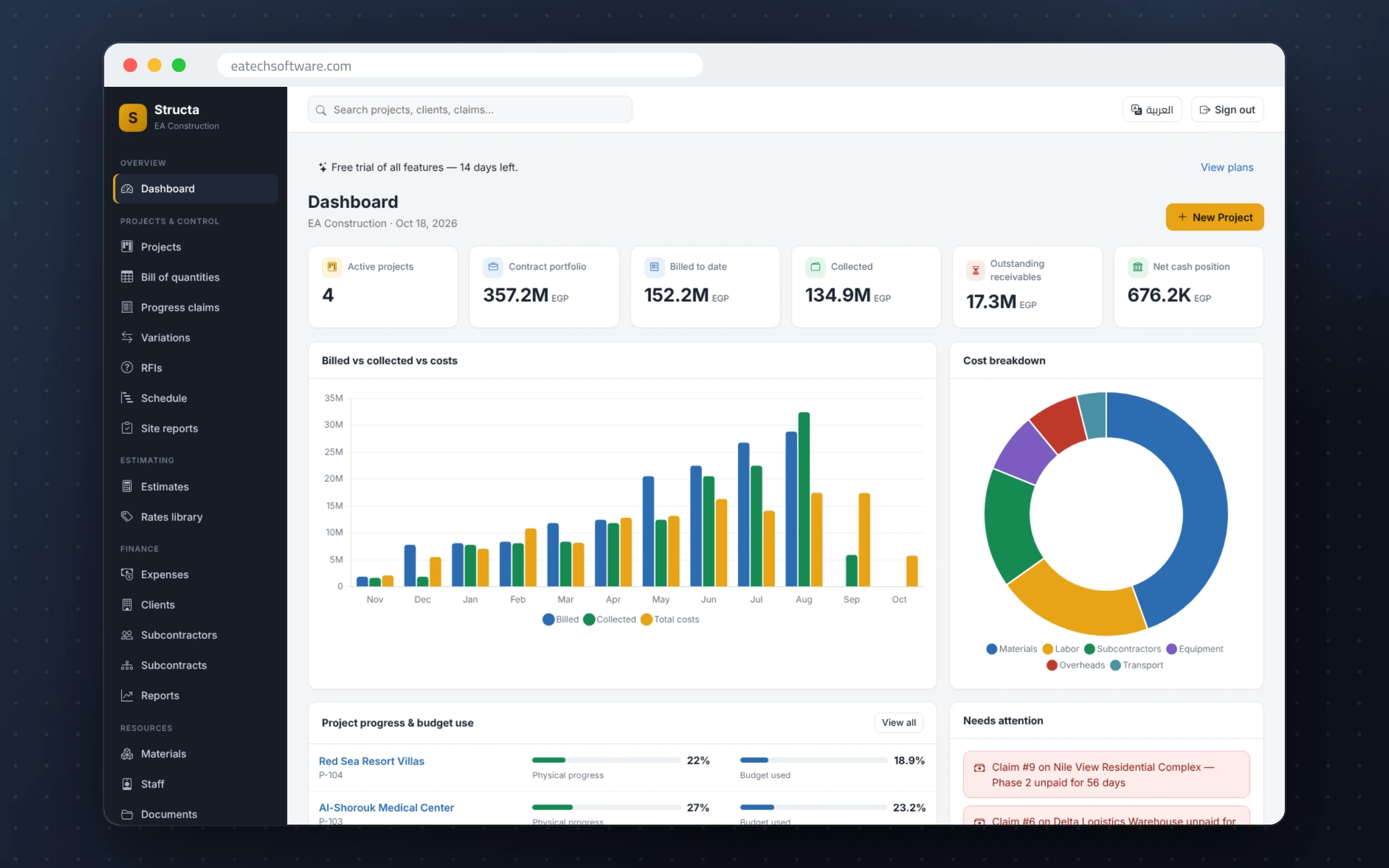The image size is (1389, 868).
Task: Click the Reports chart icon
Action: (127, 696)
